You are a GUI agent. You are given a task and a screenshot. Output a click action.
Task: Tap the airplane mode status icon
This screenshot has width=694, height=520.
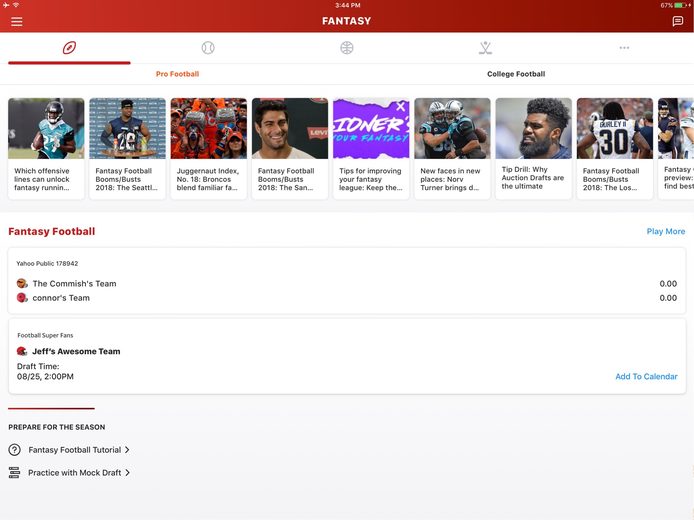(x=6, y=5)
